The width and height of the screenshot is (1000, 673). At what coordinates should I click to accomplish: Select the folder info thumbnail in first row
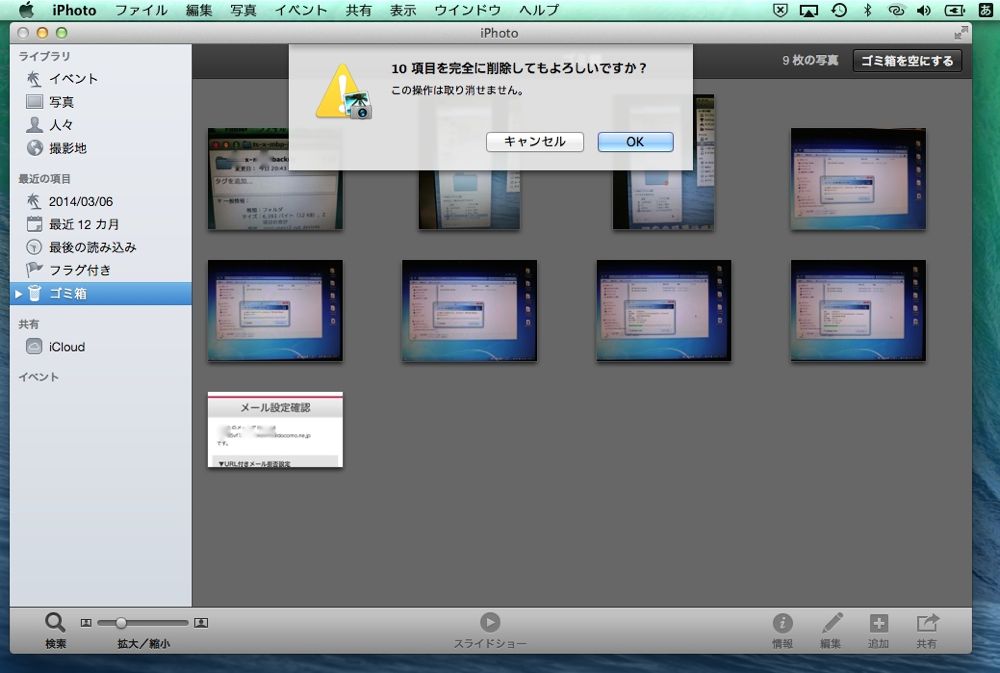[x=275, y=179]
